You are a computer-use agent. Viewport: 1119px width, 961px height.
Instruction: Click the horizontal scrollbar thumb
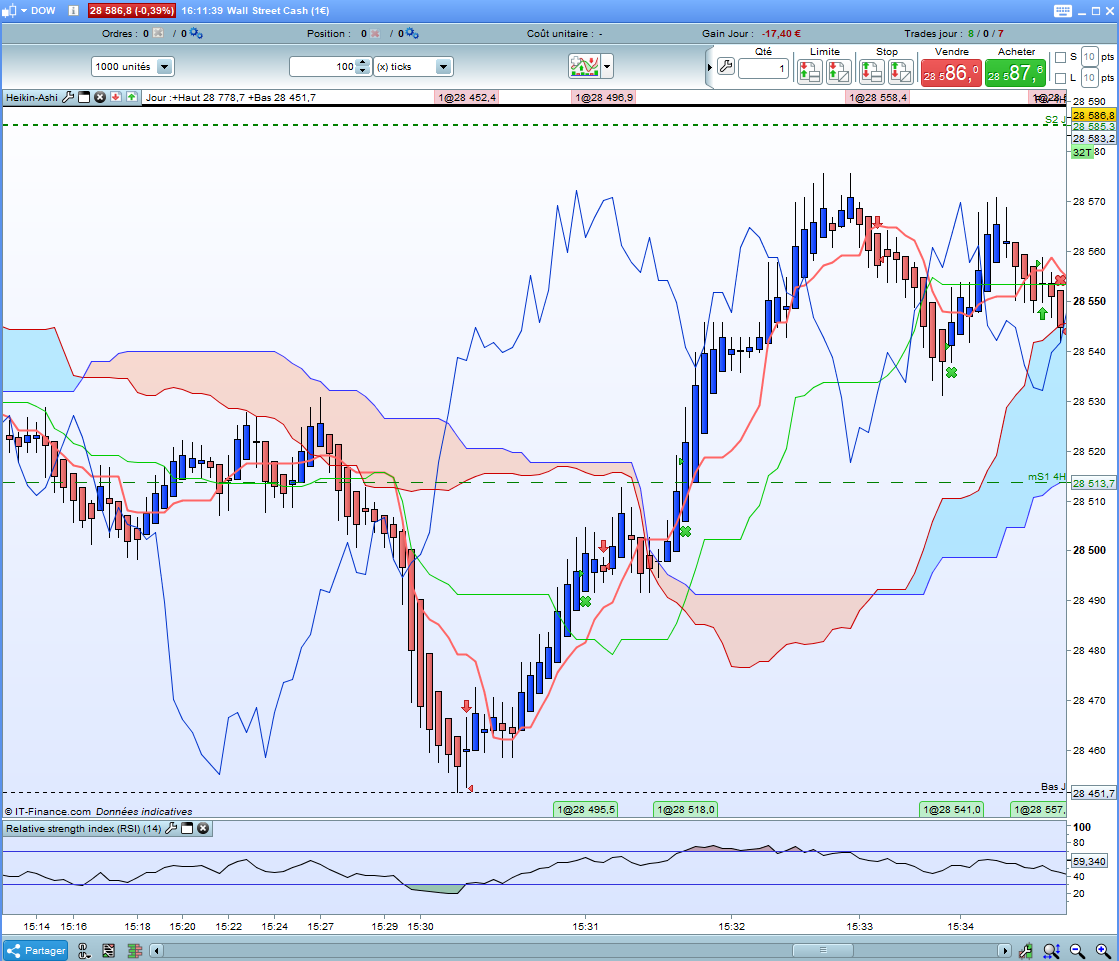(823, 950)
